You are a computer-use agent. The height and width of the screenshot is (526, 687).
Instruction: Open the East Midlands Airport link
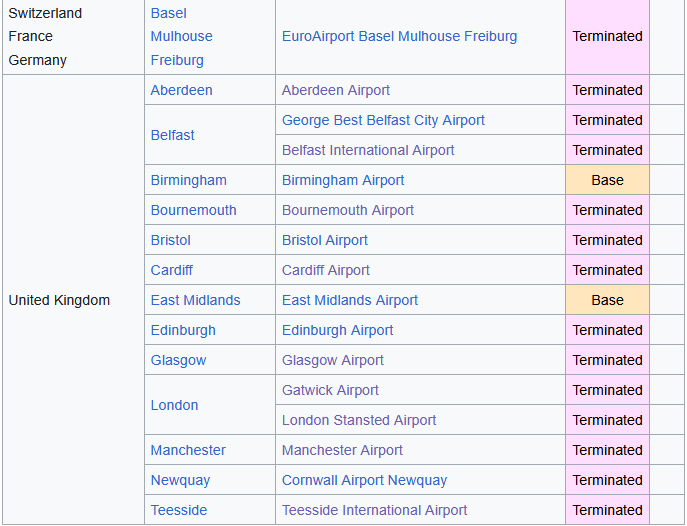click(x=350, y=300)
